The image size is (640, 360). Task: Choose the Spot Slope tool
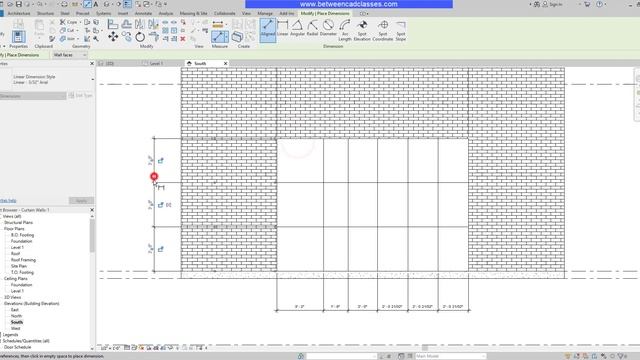click(401, 30)
